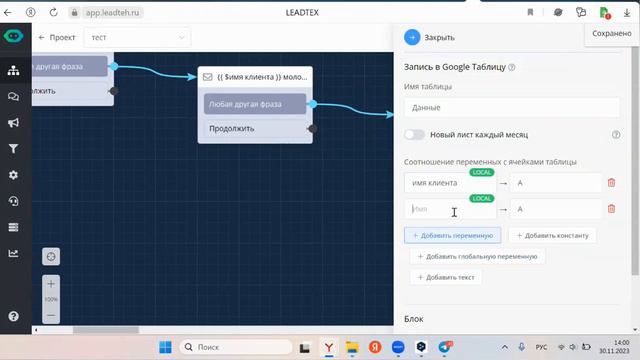Click the browser bookmark icon
The image size is (640, 360).
(x=530, y=13)
